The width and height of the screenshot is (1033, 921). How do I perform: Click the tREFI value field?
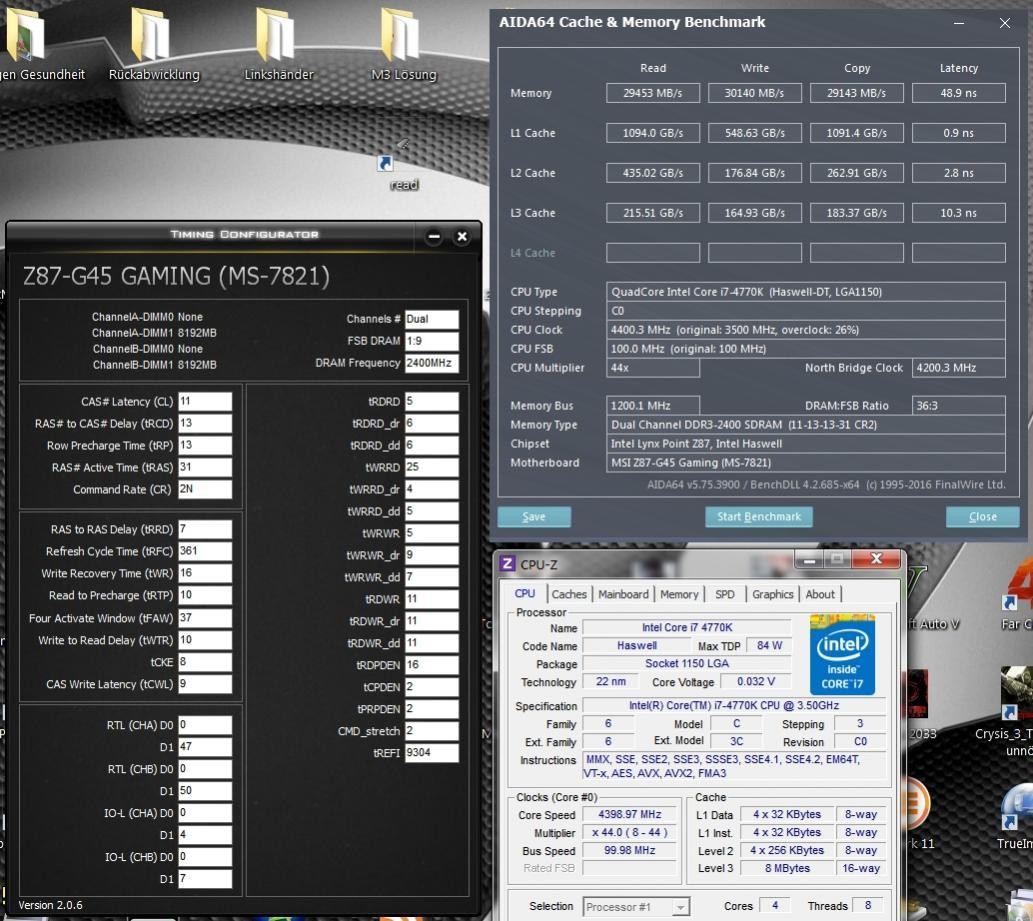tap(432, 752)
